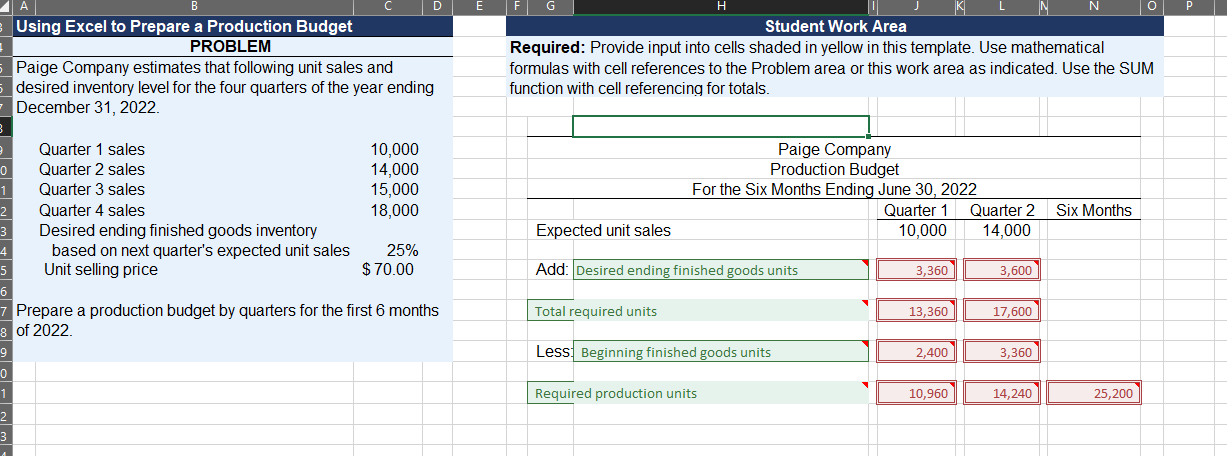Select the 'Total required units' label cell
The height and width of the screenshot is (456, 1227).
tap(700, 311)
